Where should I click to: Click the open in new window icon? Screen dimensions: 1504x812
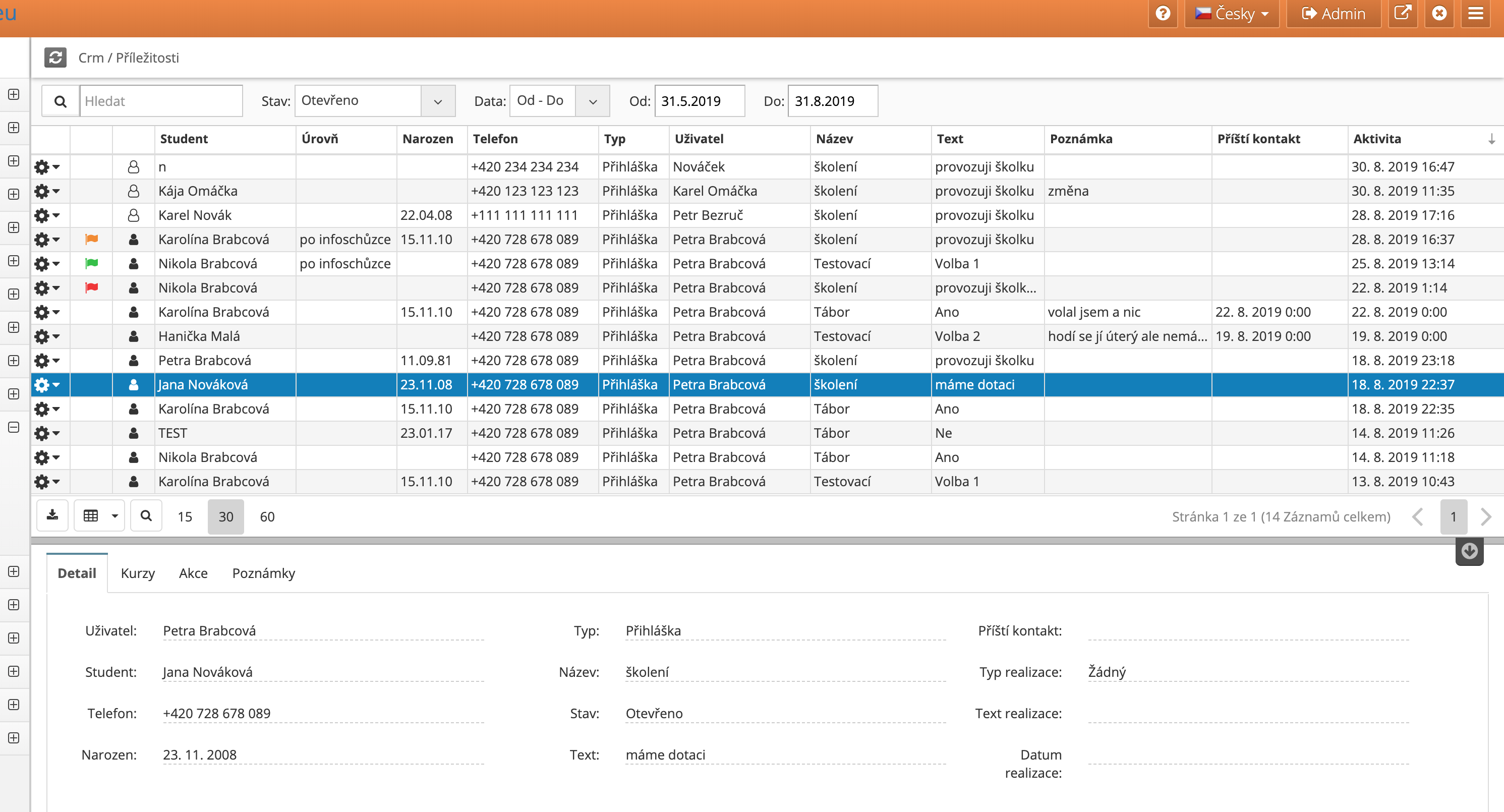coord(1402,13)
